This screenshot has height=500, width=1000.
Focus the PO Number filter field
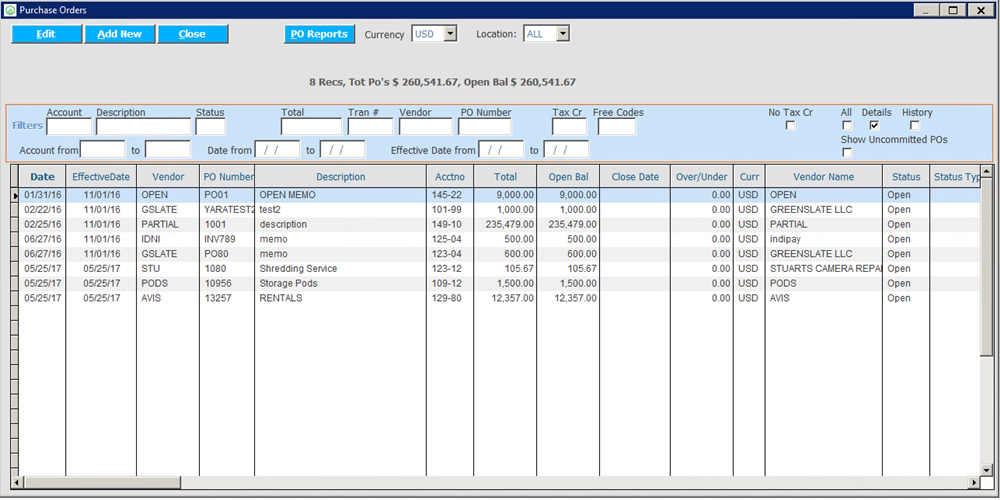[485, 127]
